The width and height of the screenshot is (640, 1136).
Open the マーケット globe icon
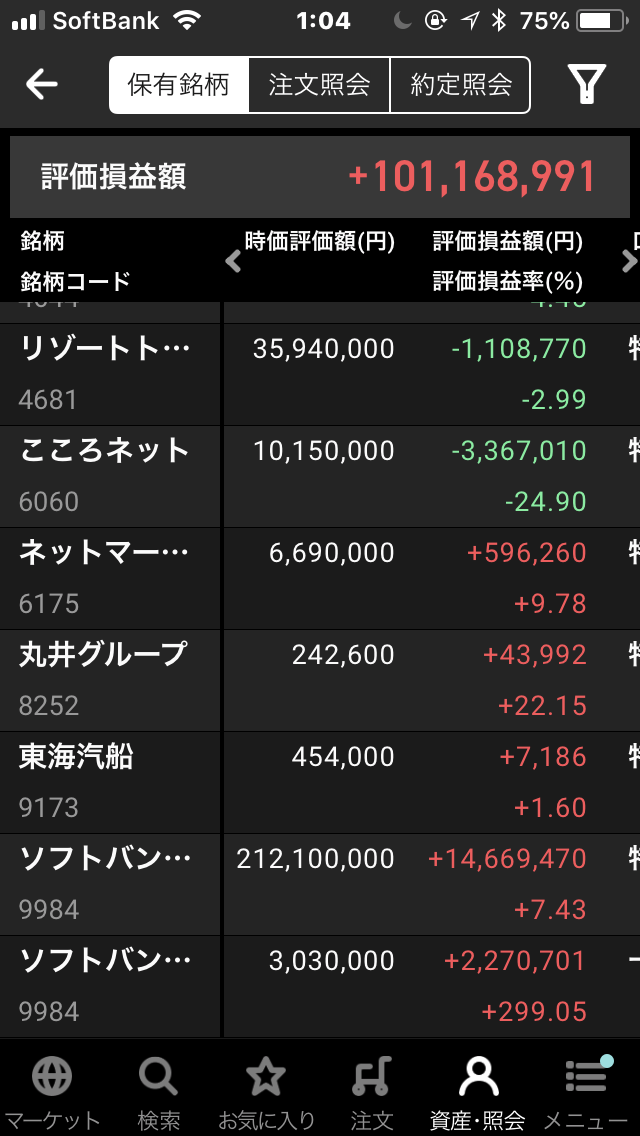pyautogui.click(x=51, y=1078)
